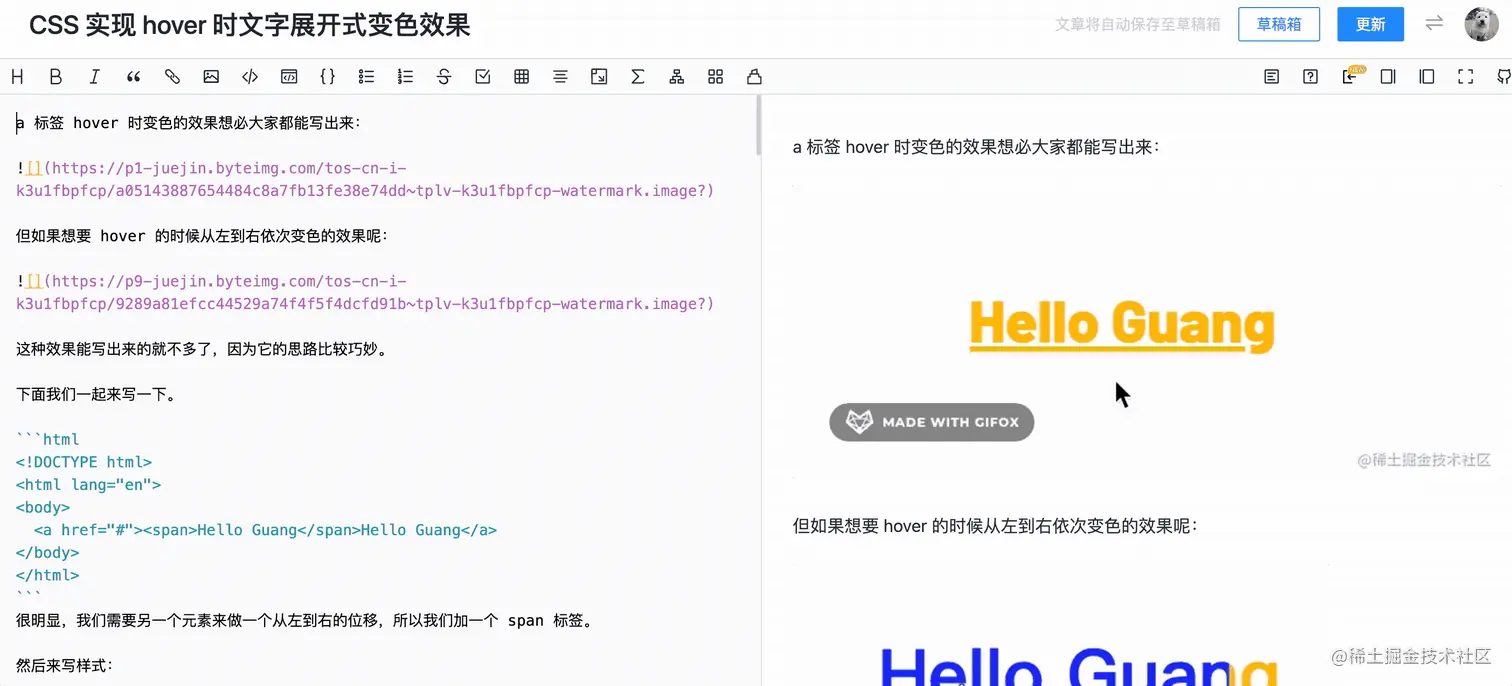Insert an image with the picture icon
This screenshot has height=686, width=1512.
(x=211, y=77)
